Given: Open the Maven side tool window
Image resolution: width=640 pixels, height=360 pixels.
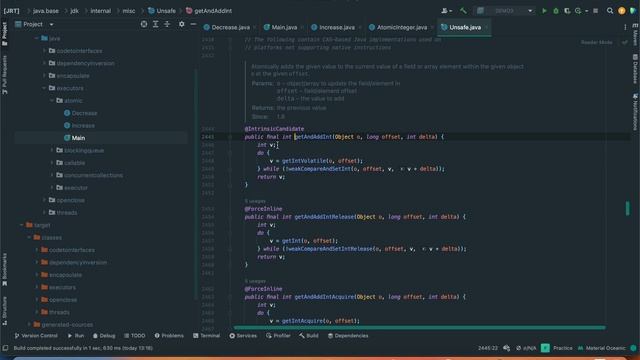Looking at the screenshot, I should (x=635, y=34).
